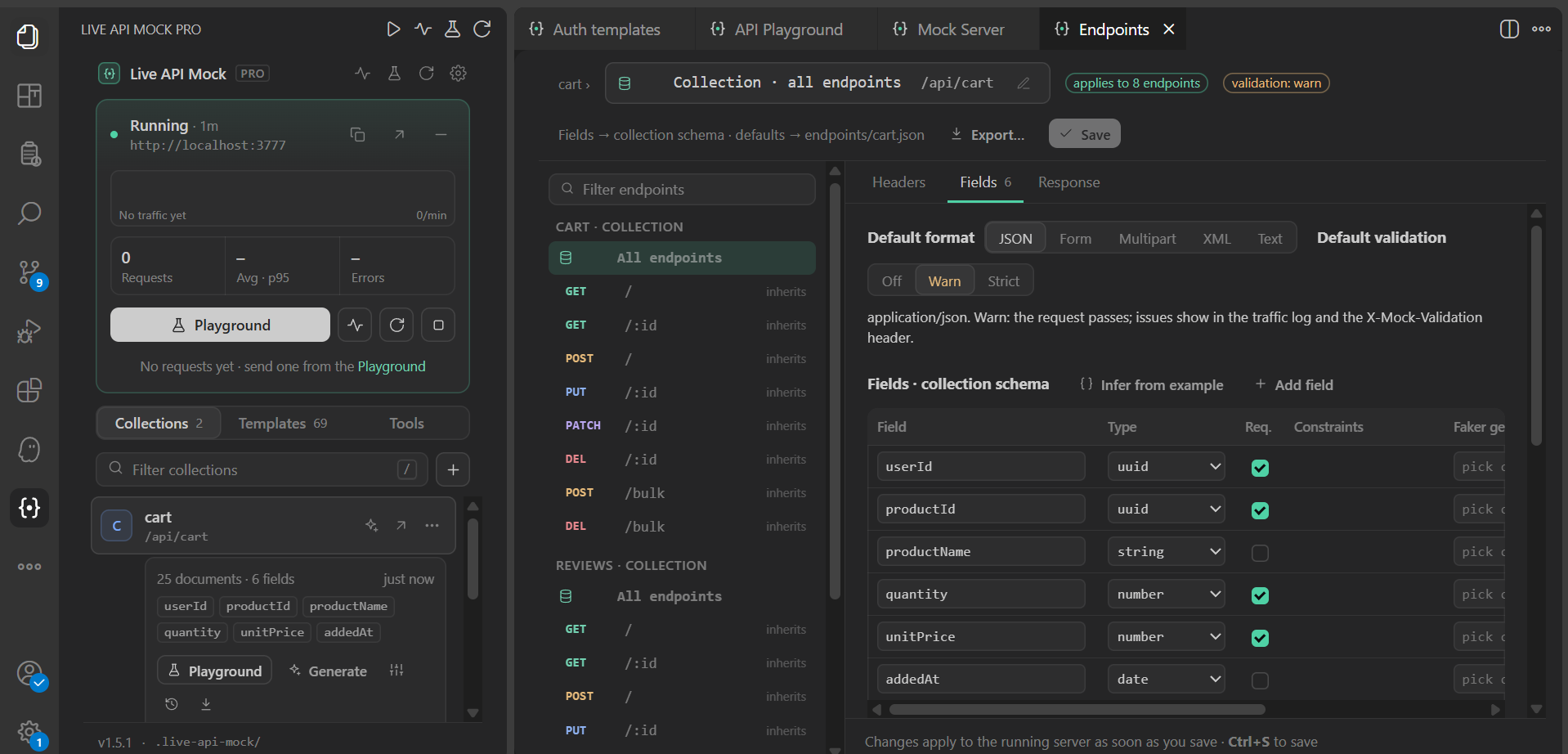Open the cart collection more options ellipsis

[x=432, y=526]
